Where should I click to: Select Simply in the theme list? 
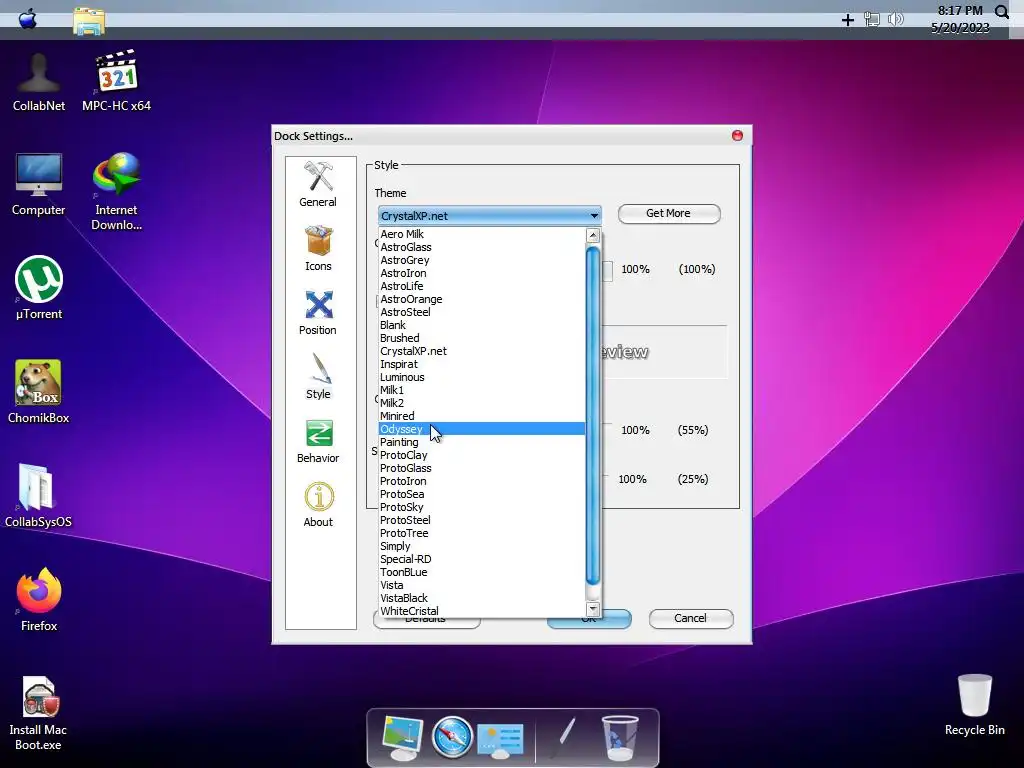pos(482,547)
